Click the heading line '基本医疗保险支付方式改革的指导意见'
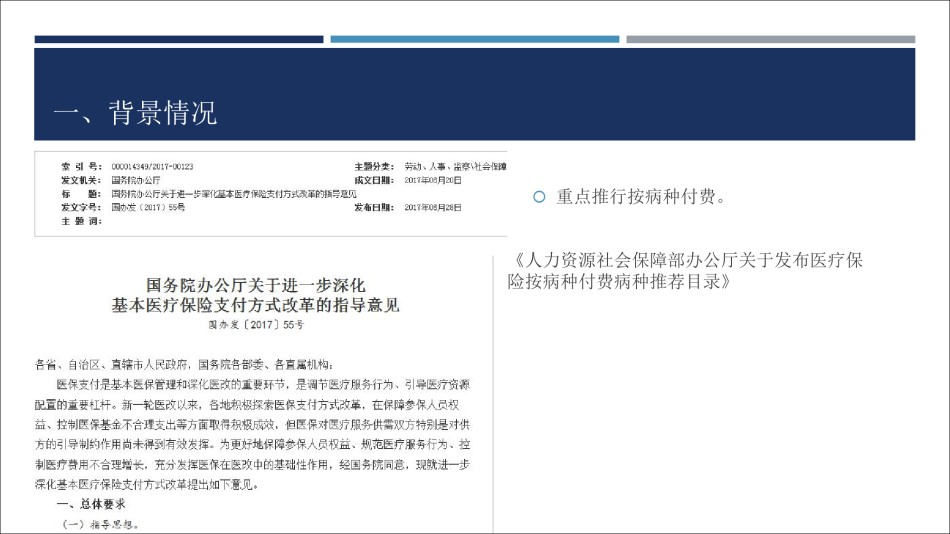This screenshot has width=950, height=534. point(256,305)
